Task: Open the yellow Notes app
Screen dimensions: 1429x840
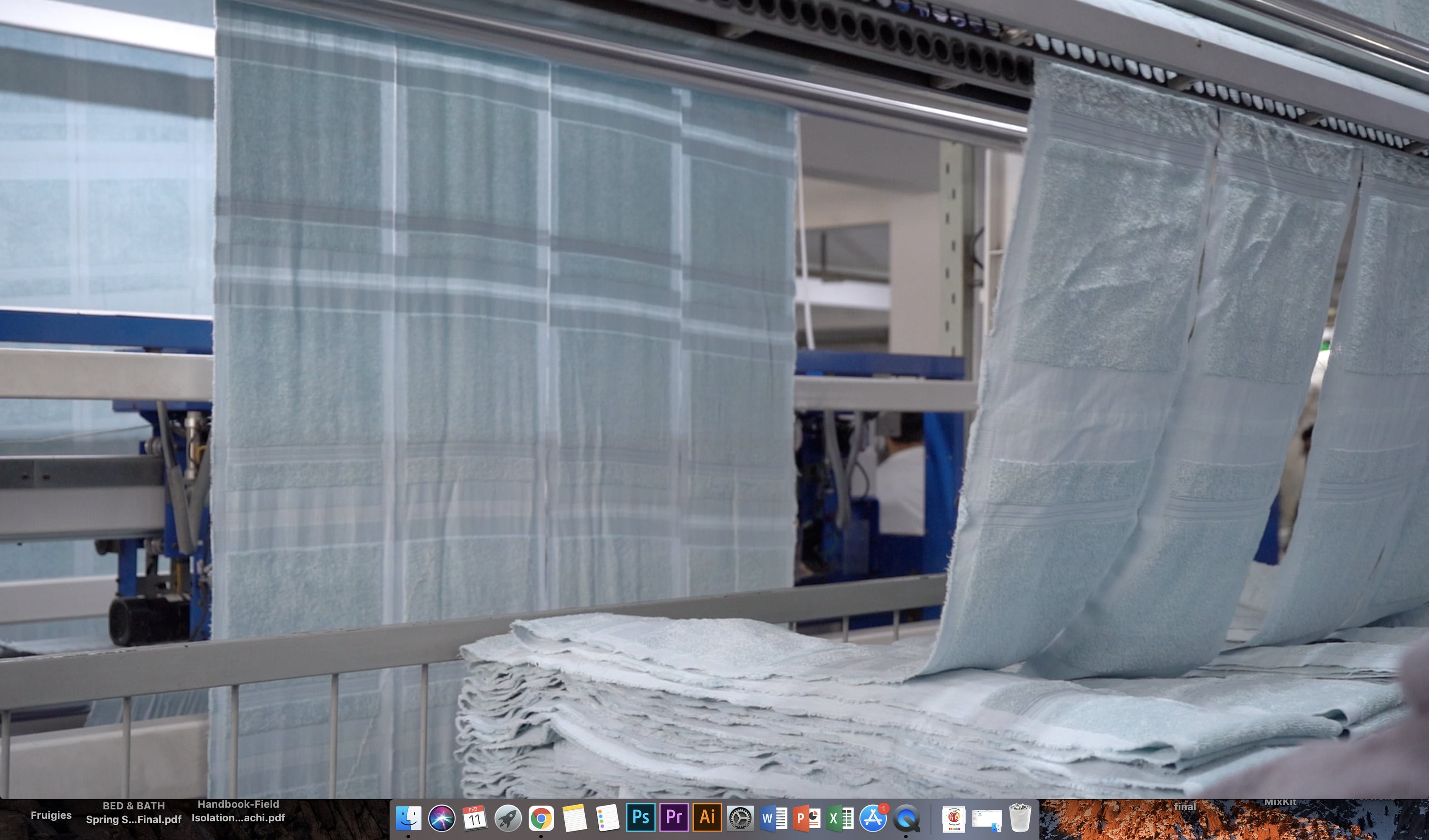Action: tap(574, 818)
